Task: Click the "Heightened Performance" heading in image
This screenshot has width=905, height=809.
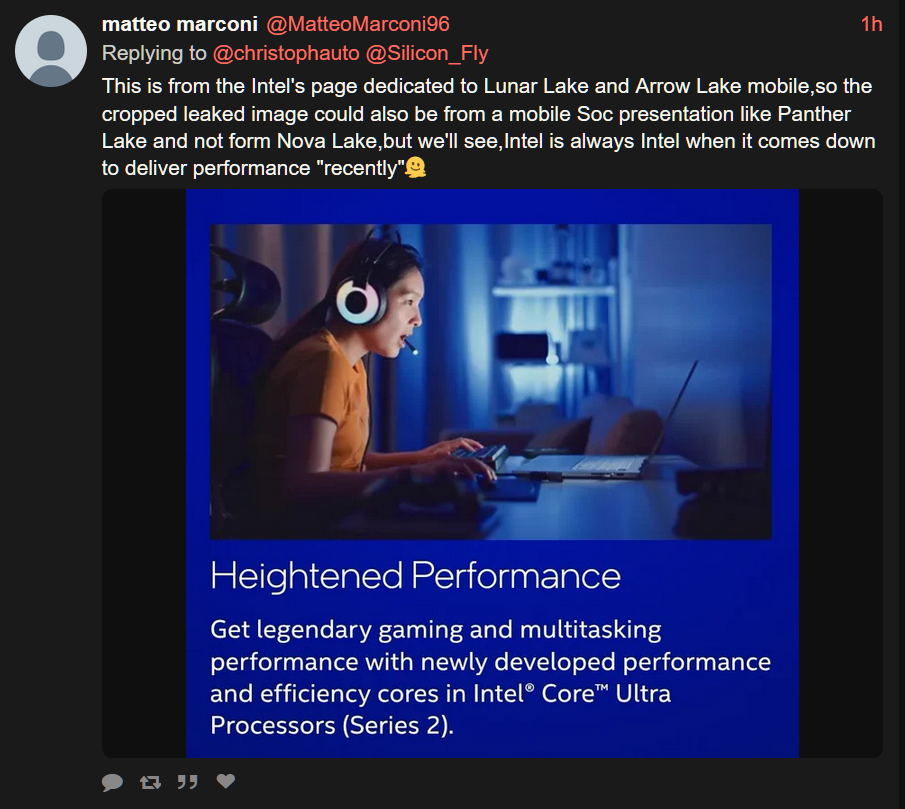Action: tap(416, 576)
